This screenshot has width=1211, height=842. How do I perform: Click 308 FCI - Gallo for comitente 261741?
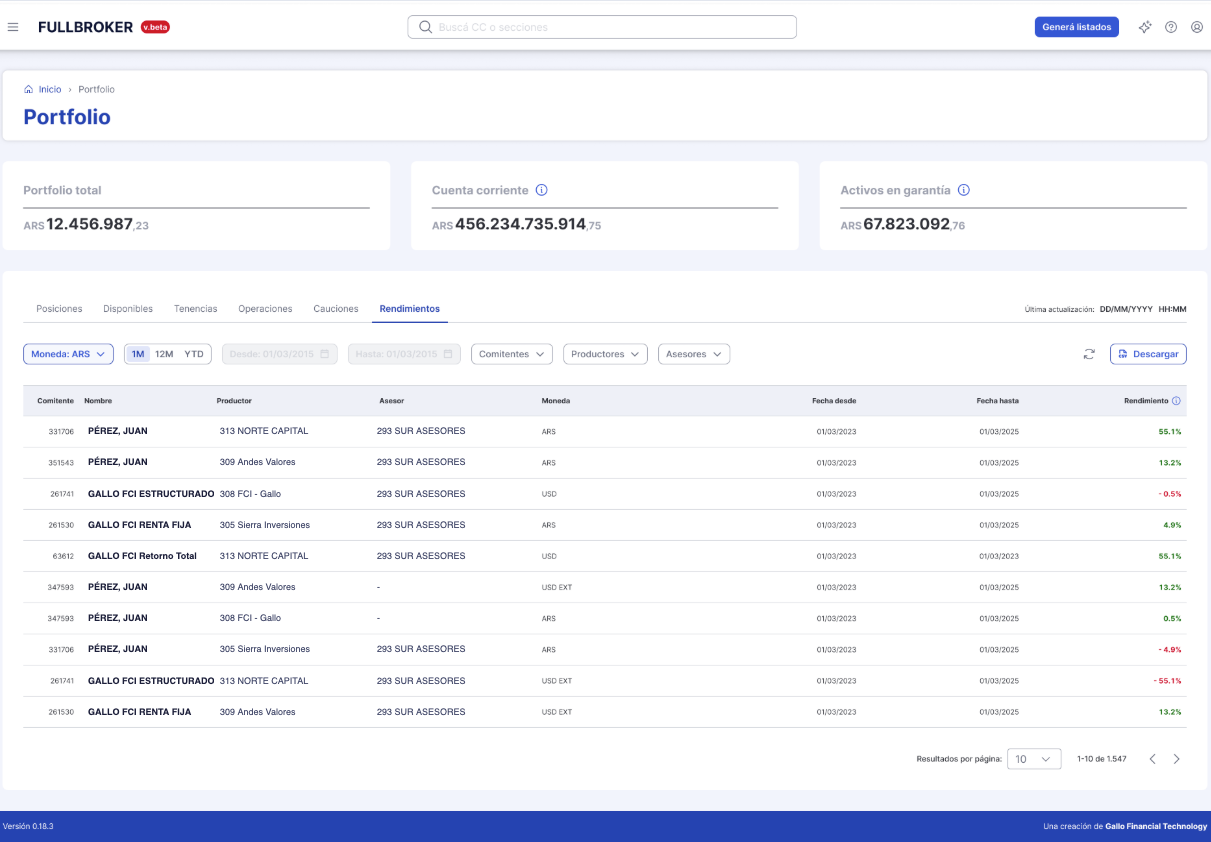[250, 494]
